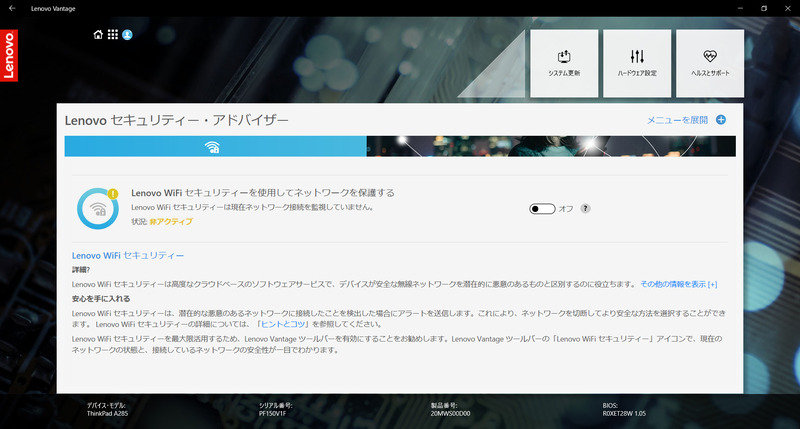This screenshot has height=429, width=800.
Task: Open the システム更新 tile
Action: click(x=564, y=63)
